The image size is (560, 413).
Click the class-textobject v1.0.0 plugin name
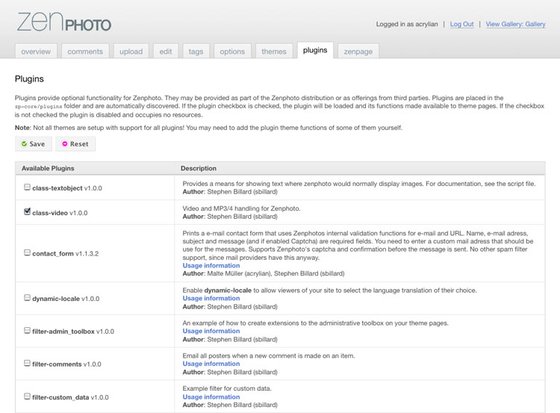point(67,188)
